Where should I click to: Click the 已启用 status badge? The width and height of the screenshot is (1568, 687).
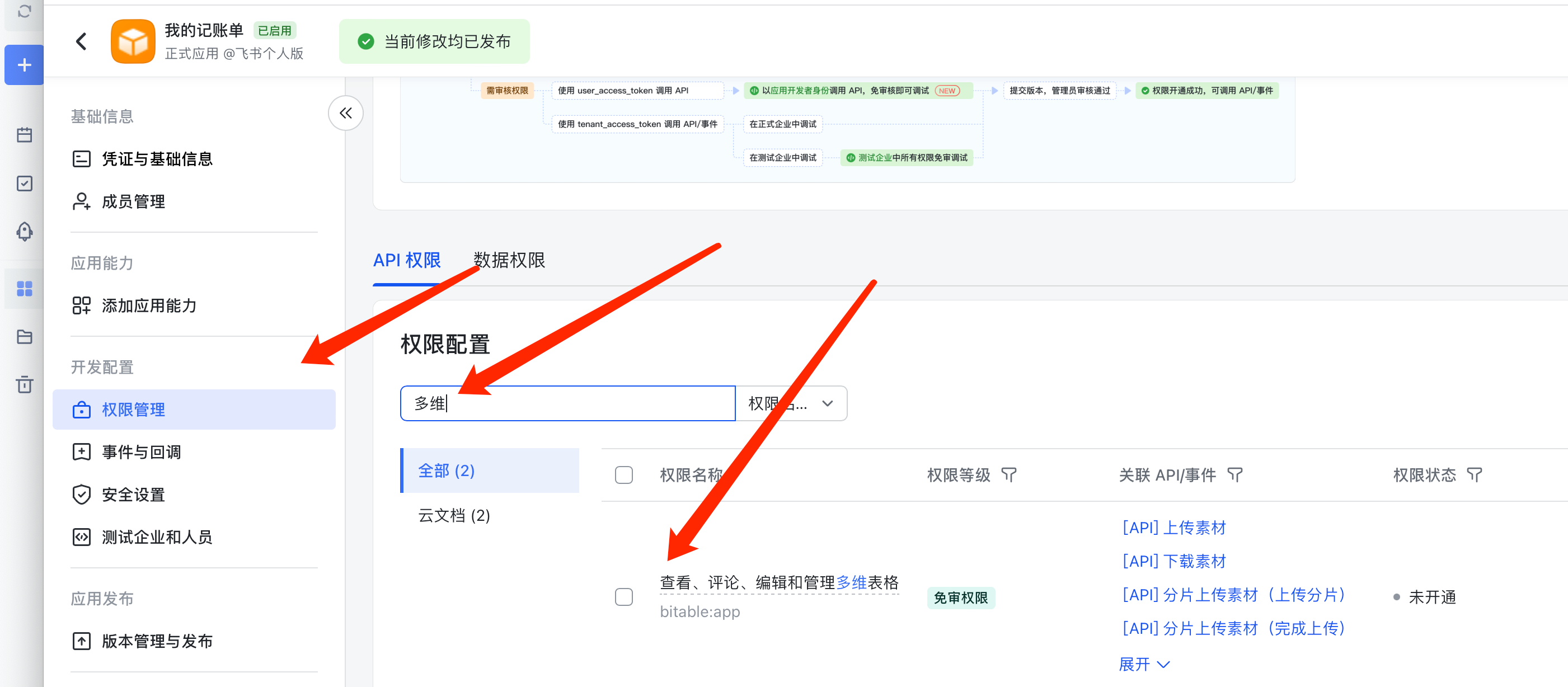click(x=275, y=30)
